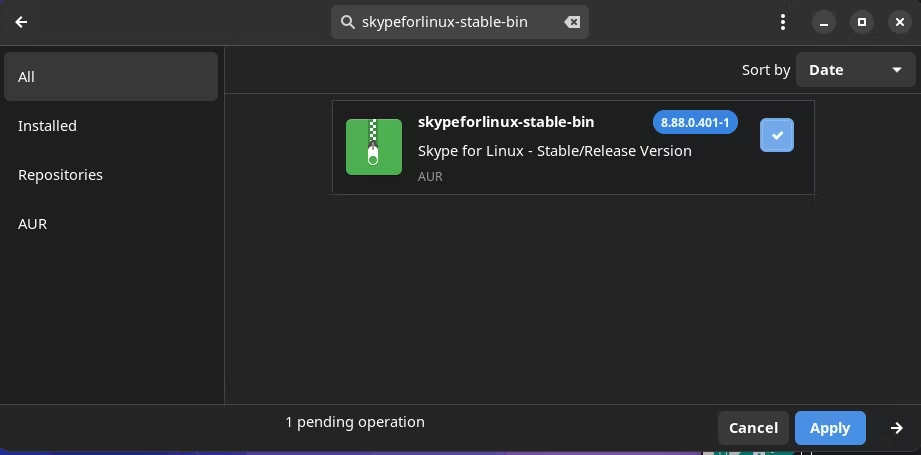Open the Repositories category
Viewport: 921px width, 455px height.
111,175
